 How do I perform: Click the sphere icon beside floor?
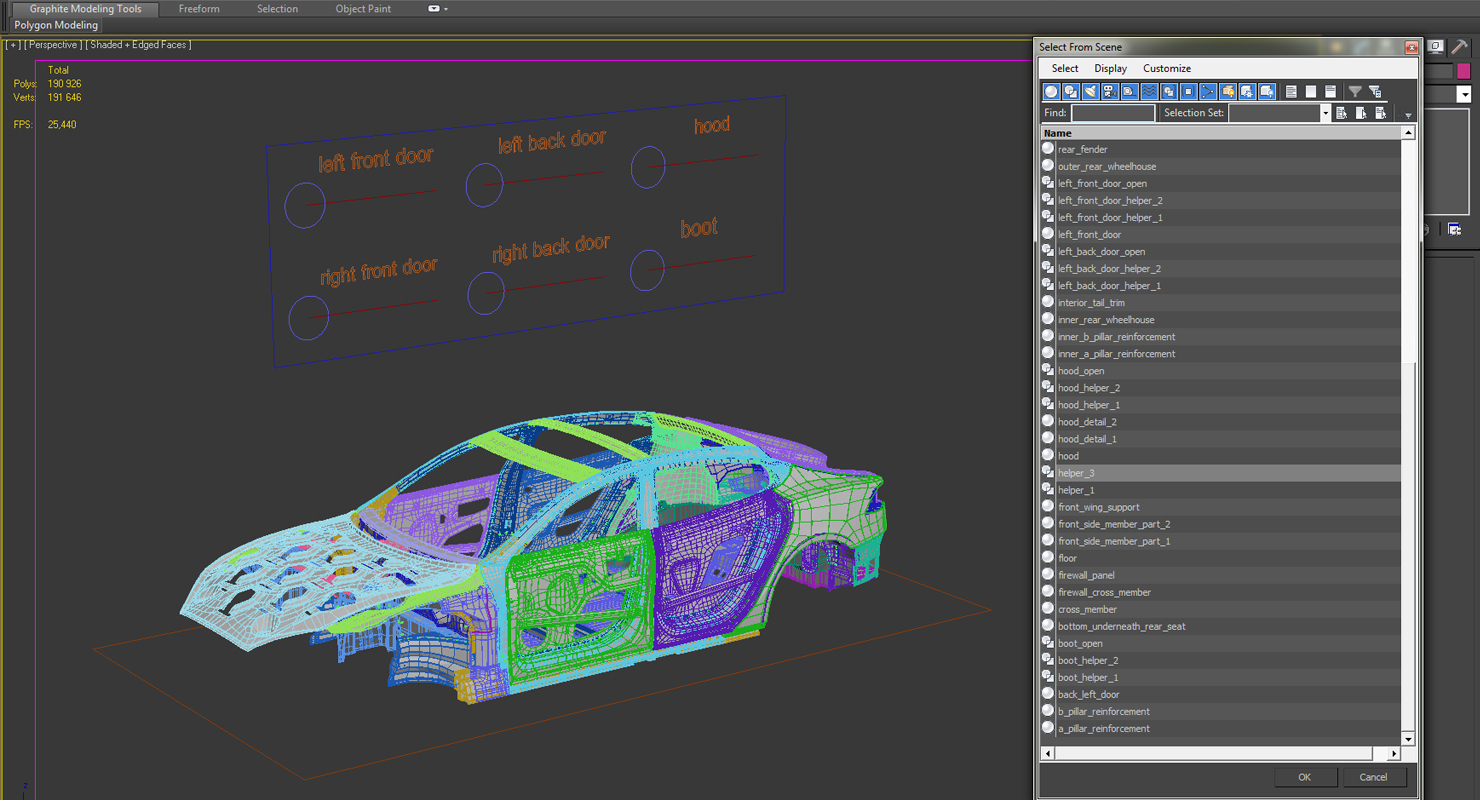click(1048, 557)
